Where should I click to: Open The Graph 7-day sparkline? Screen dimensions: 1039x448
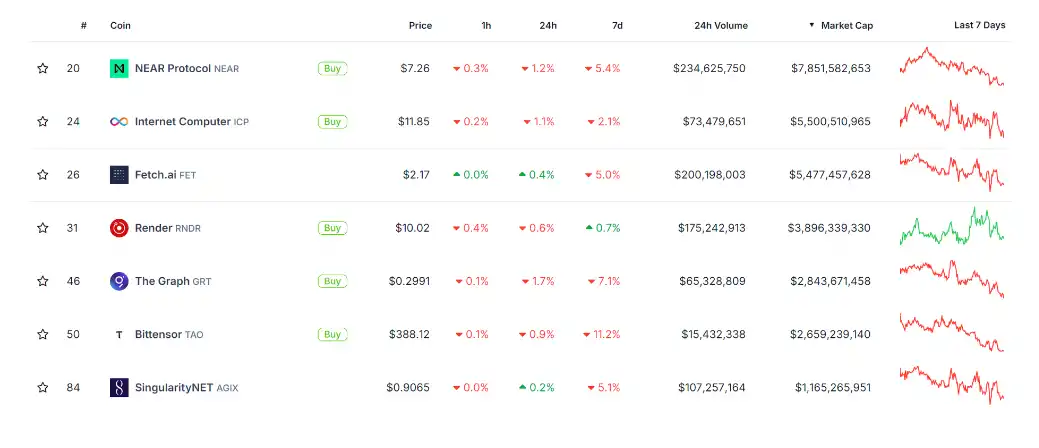[x=952, y=279]
